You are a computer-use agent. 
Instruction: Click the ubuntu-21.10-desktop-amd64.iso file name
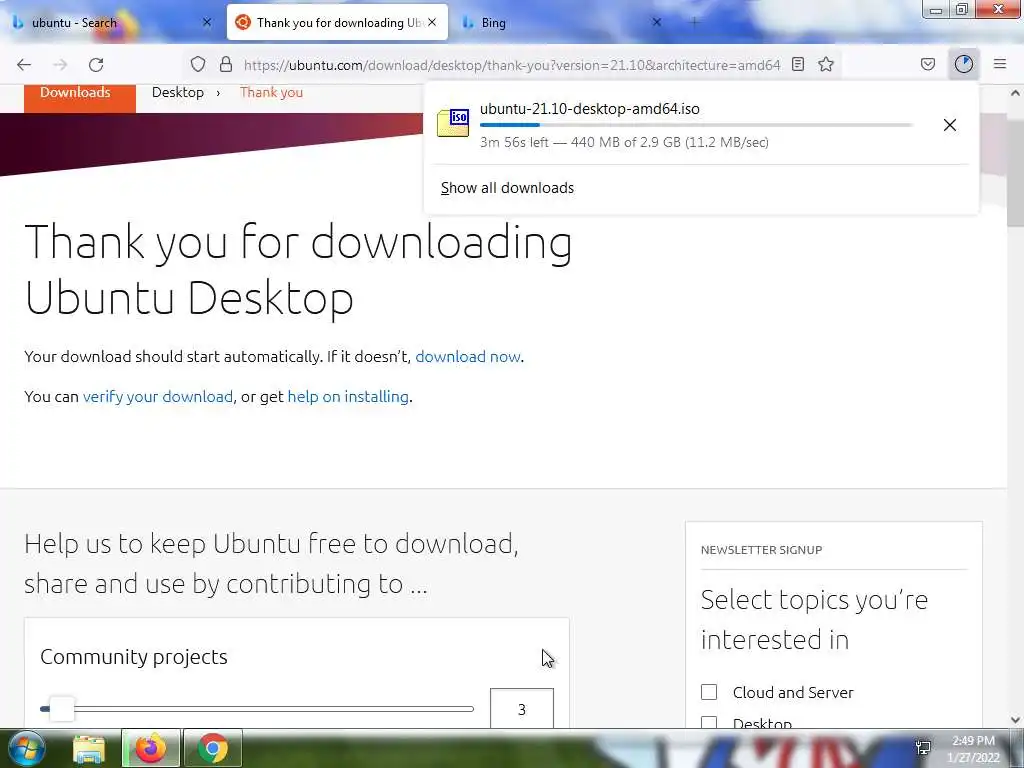coord(589,109)
